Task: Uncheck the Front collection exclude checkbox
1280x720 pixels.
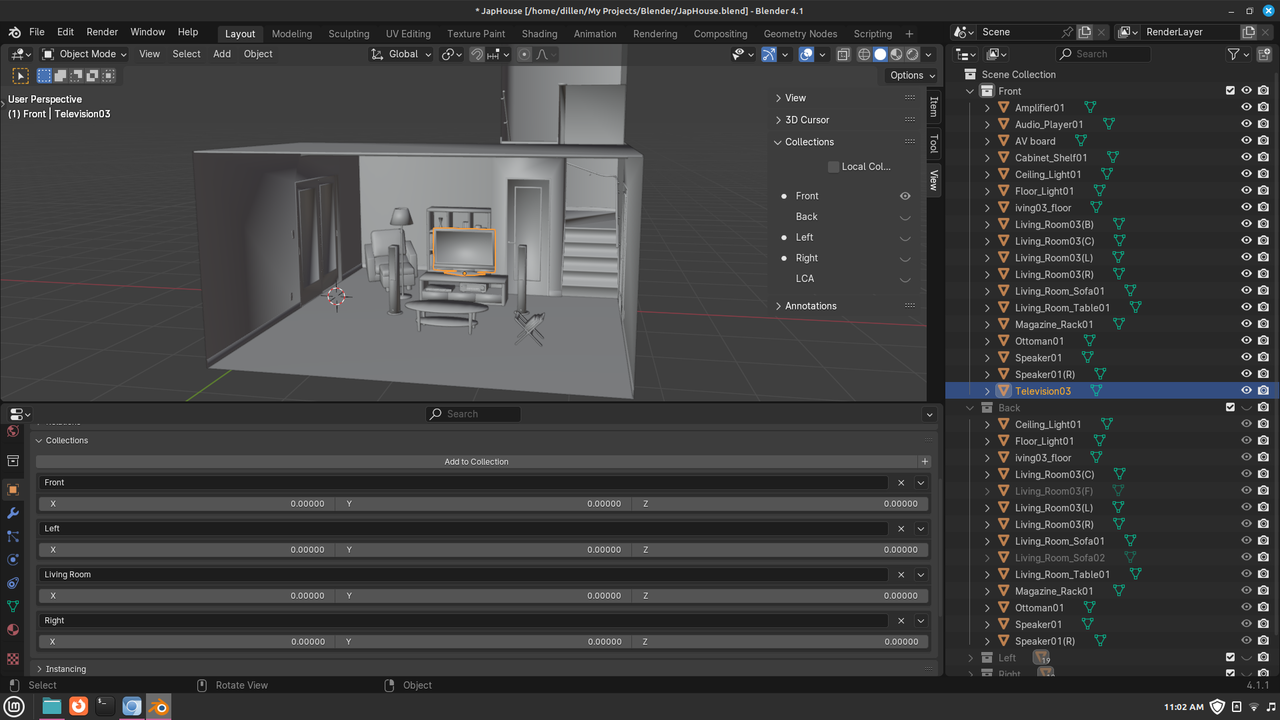Action: pos(1230,91)
